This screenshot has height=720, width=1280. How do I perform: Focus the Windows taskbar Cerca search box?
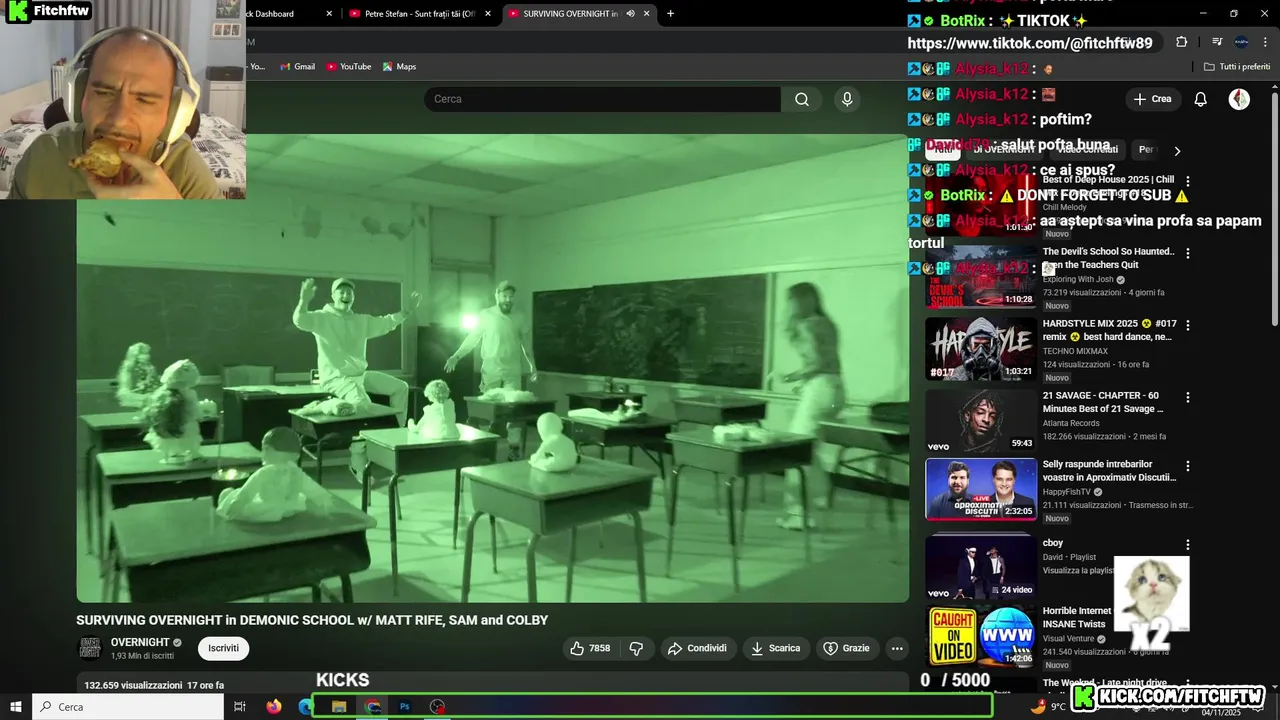pos(128,707)
